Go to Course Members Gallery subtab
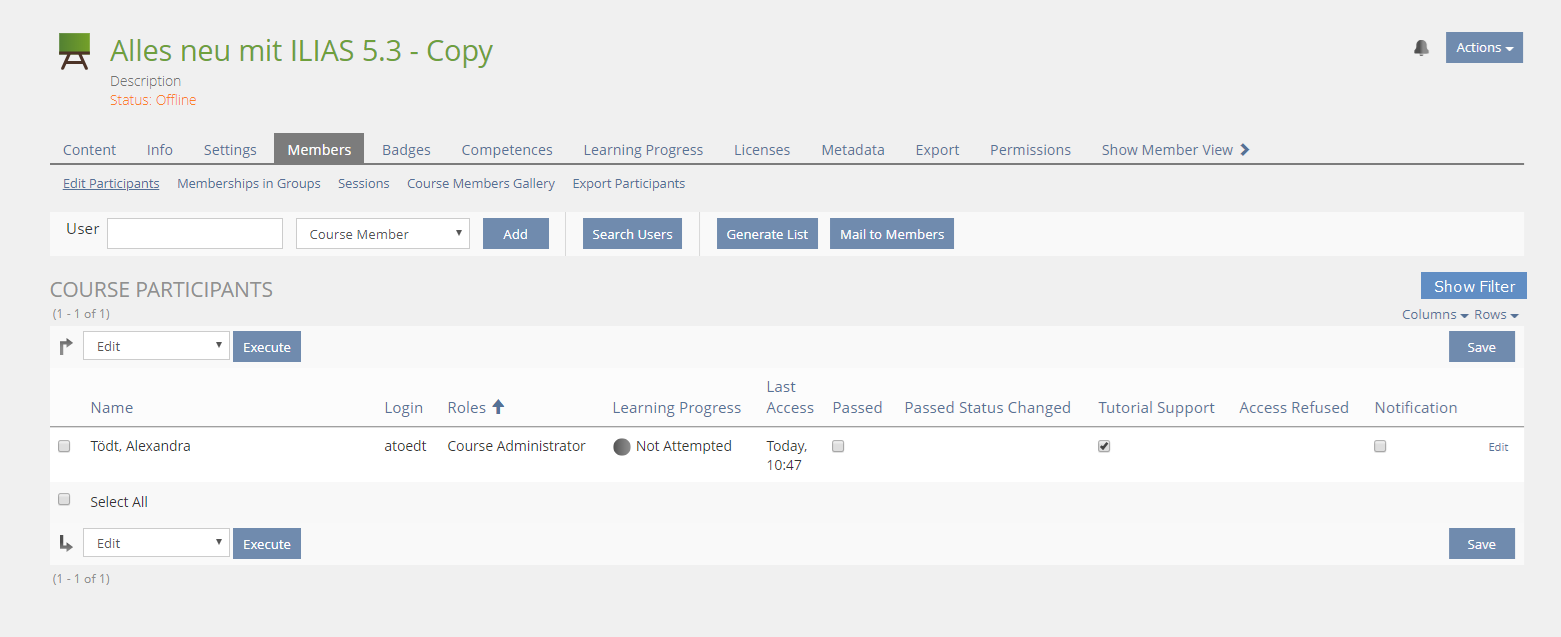 click(481, 184)
